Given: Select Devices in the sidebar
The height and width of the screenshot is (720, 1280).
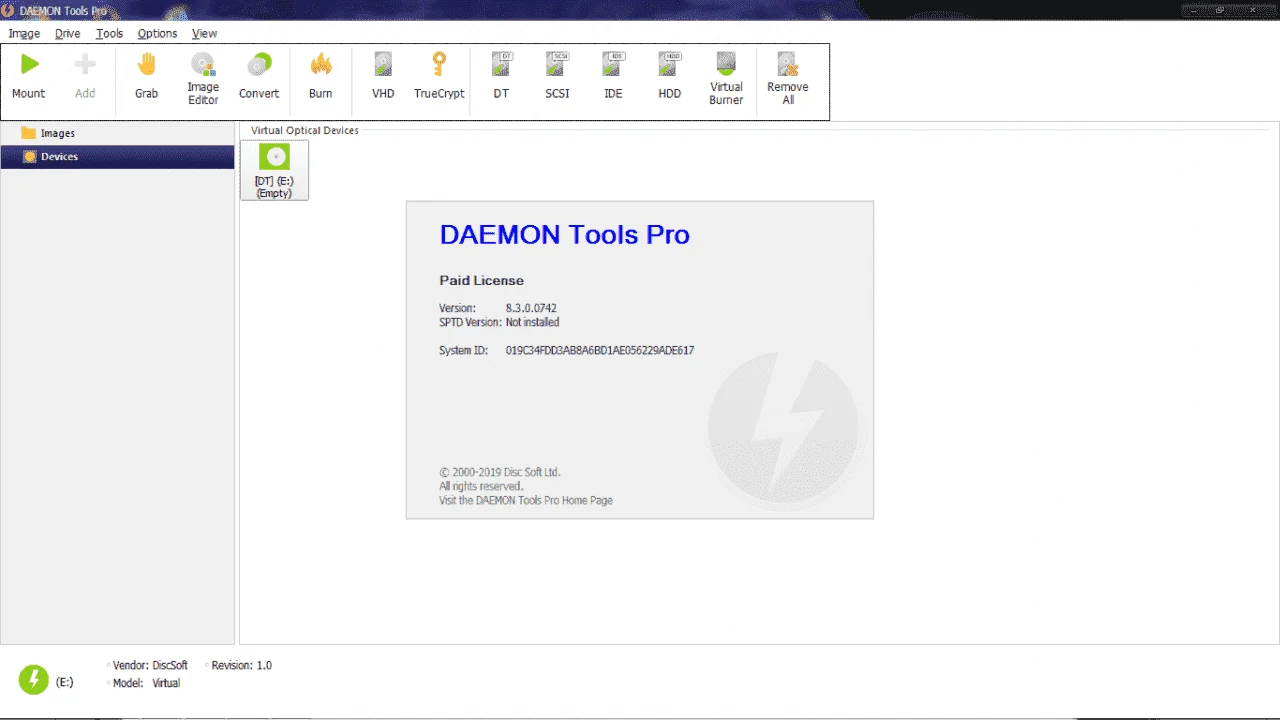Looking at the screenshot, I should tap(117, 156).
